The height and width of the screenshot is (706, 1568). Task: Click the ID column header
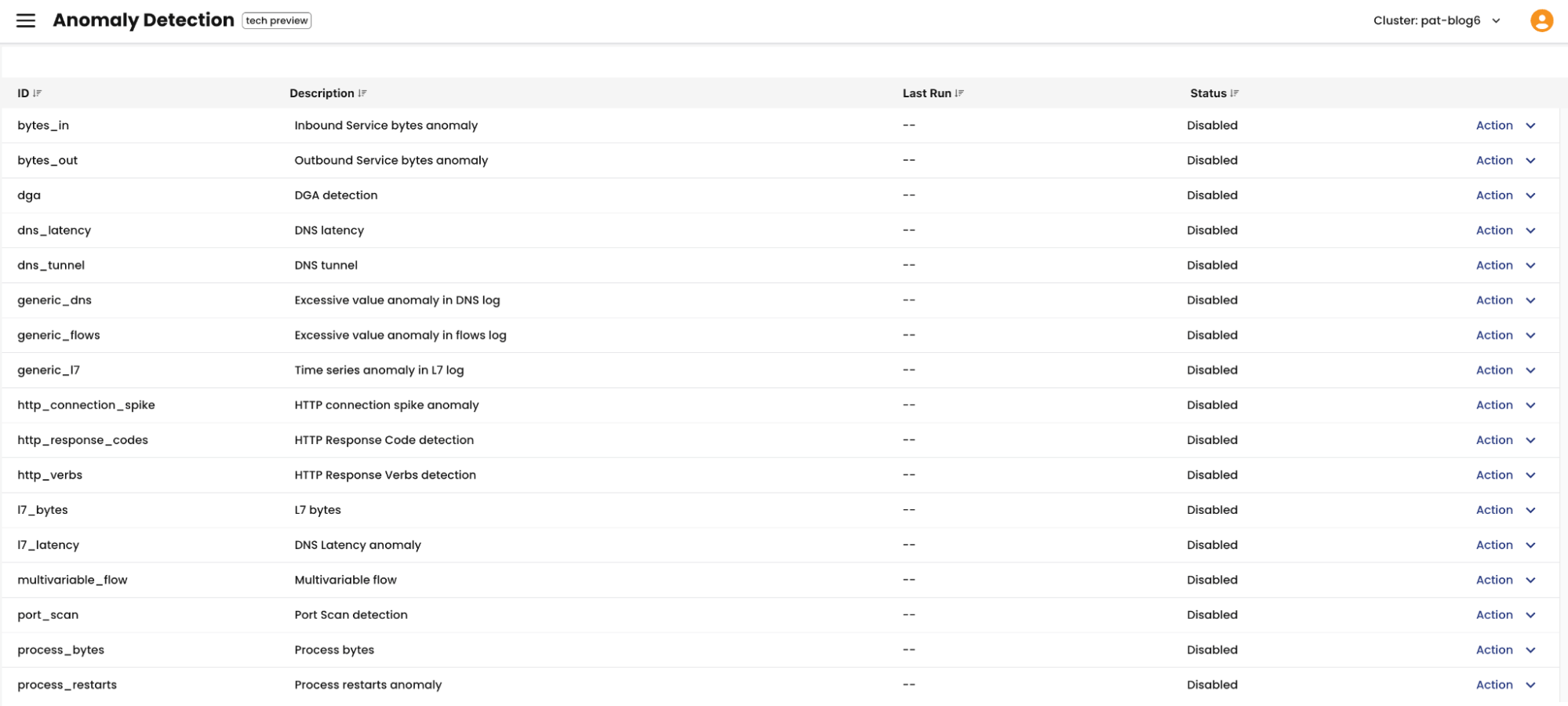point(24,93)
